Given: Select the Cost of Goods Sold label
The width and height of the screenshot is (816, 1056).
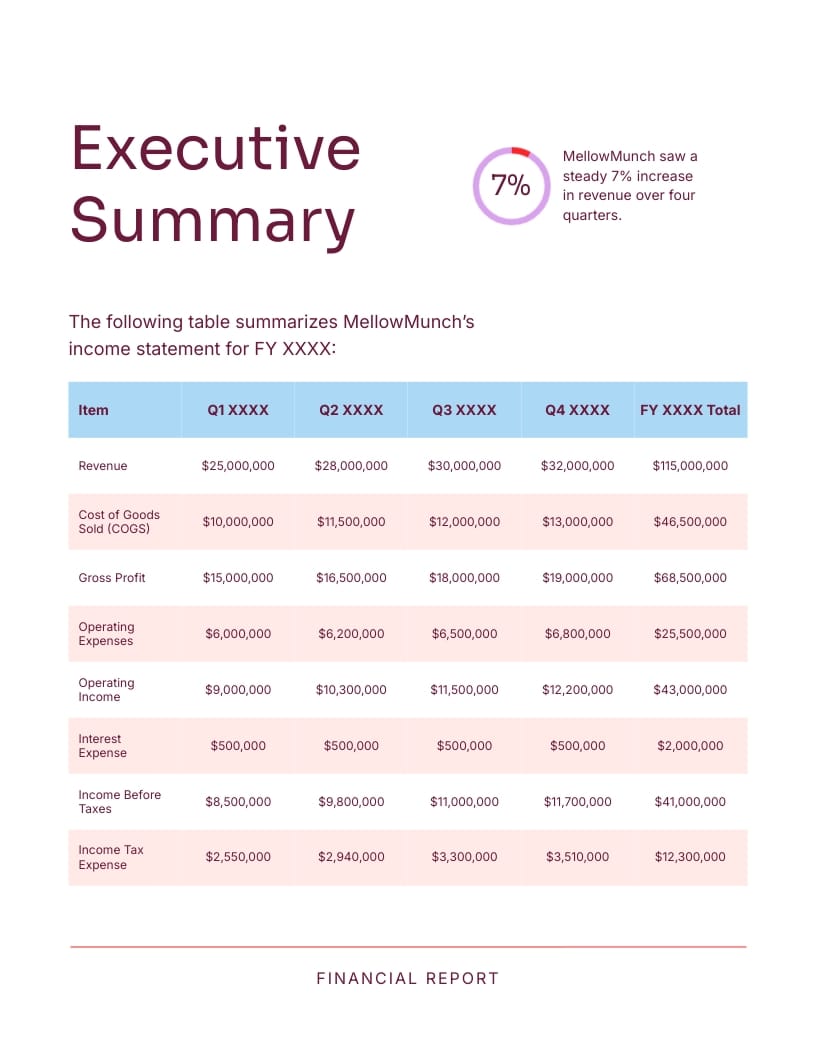Looking at the screenshot, I should point(119,522).
